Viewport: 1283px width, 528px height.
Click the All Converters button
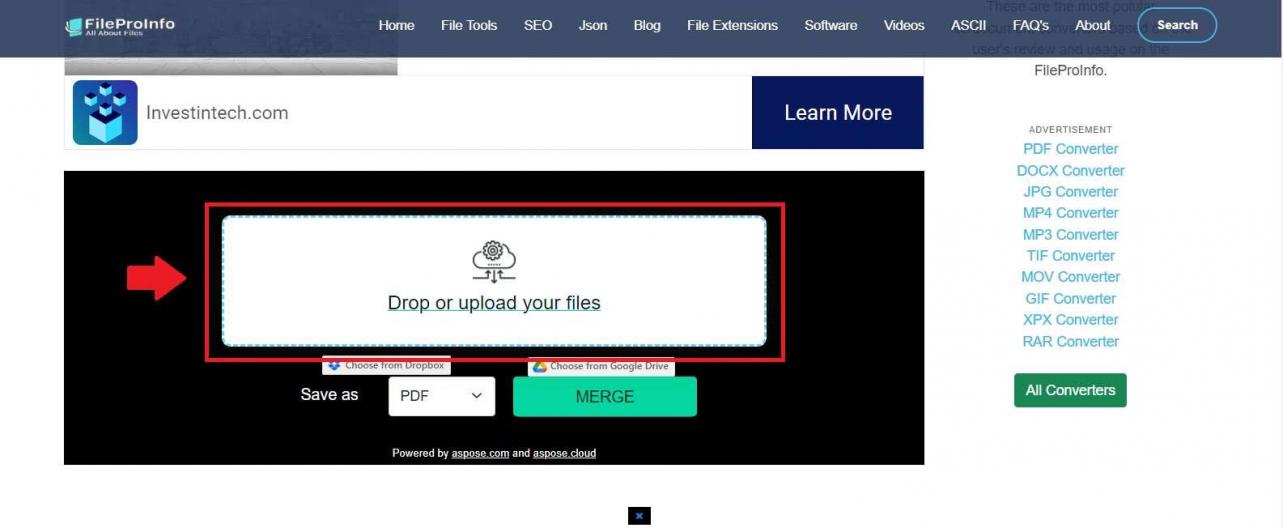[1070, 390]
